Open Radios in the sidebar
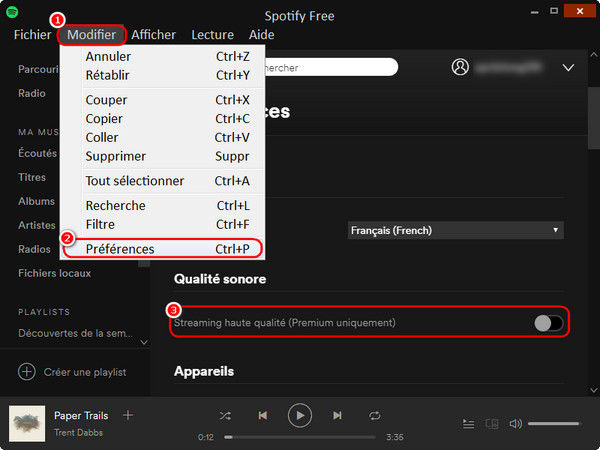 pyautogui.click(x=34, y=249)
